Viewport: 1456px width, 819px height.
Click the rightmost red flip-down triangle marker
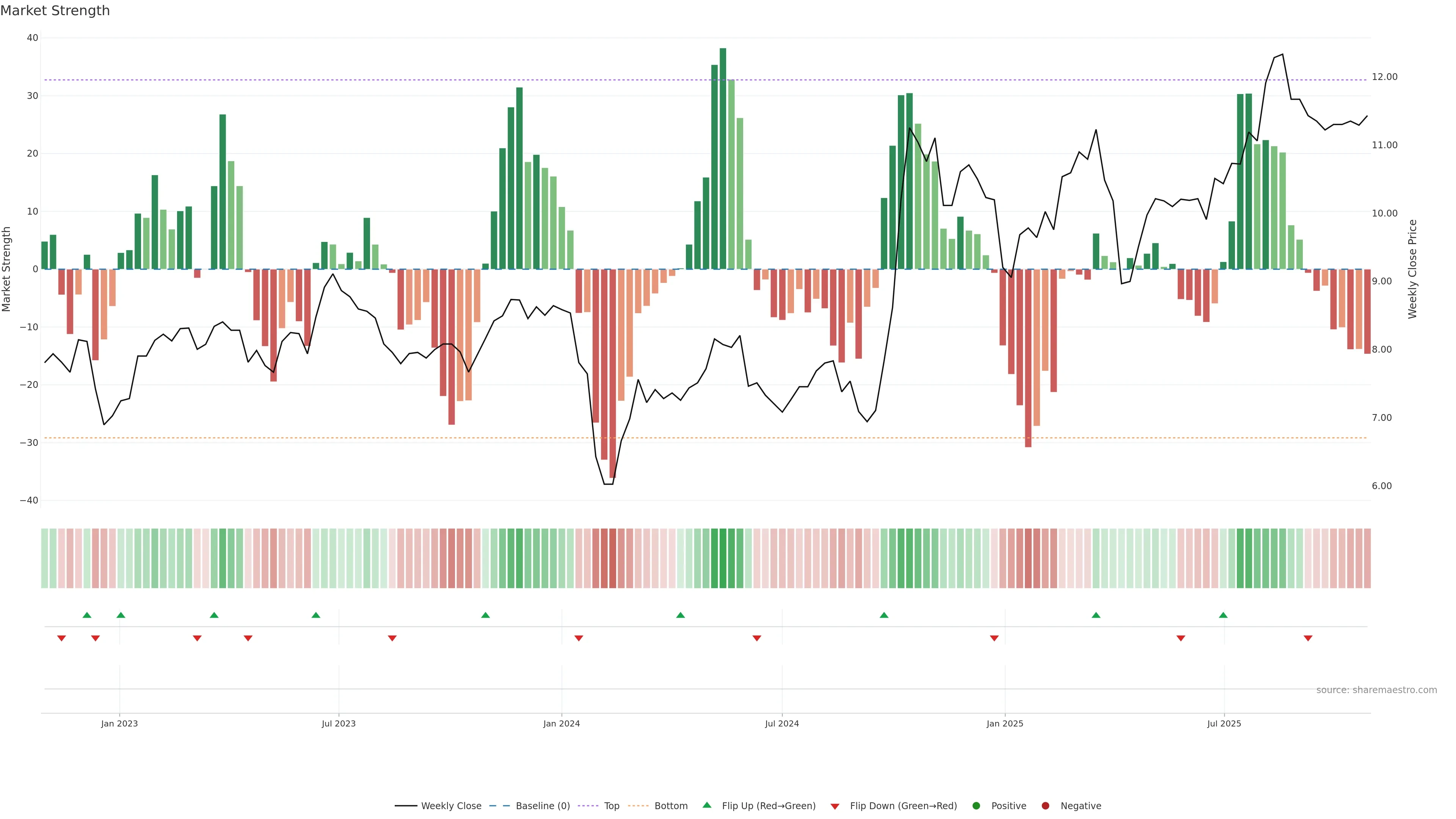(1308, 638)
